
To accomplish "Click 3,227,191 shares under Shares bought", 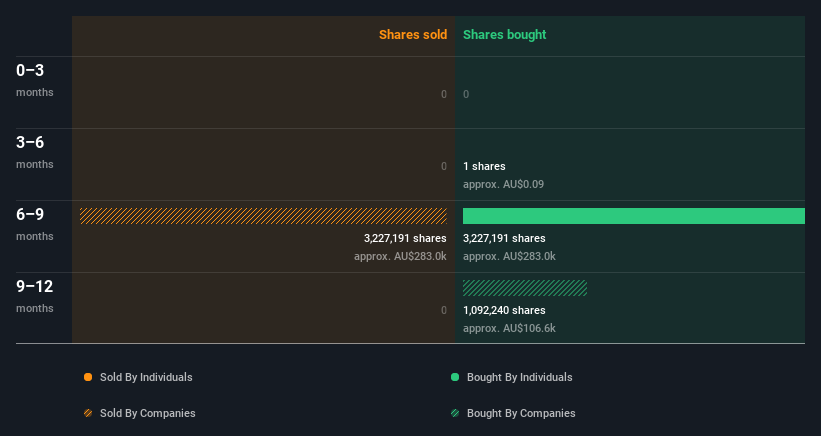I will [504, 238].
